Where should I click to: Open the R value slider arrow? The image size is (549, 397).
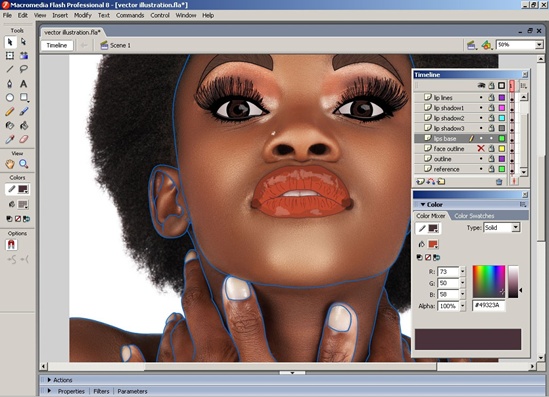(x=463, y=271)
